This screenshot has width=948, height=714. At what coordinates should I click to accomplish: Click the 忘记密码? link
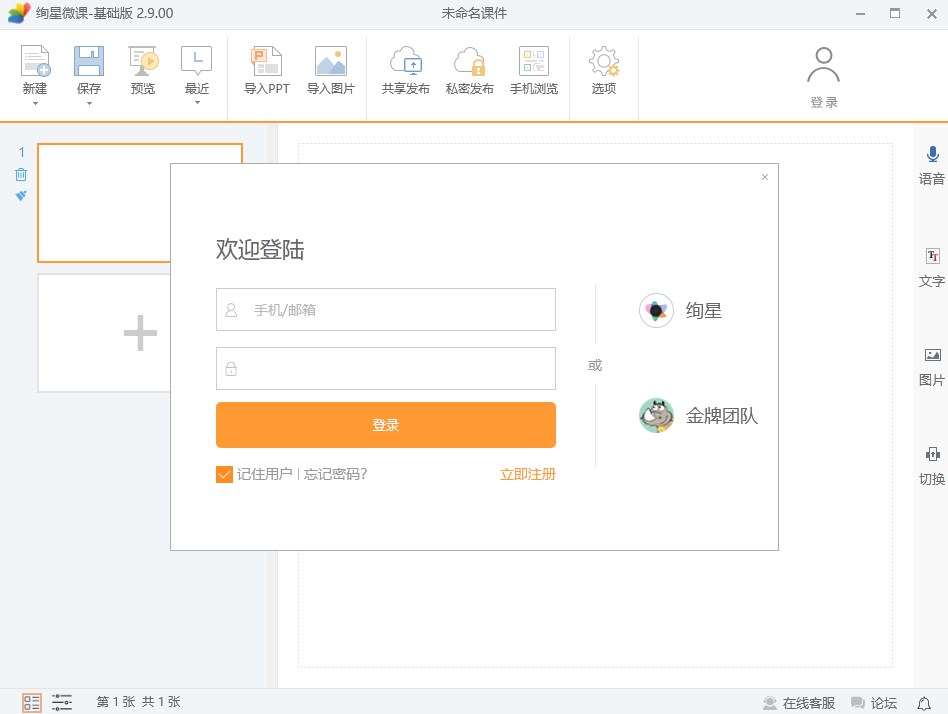point(336,474)
